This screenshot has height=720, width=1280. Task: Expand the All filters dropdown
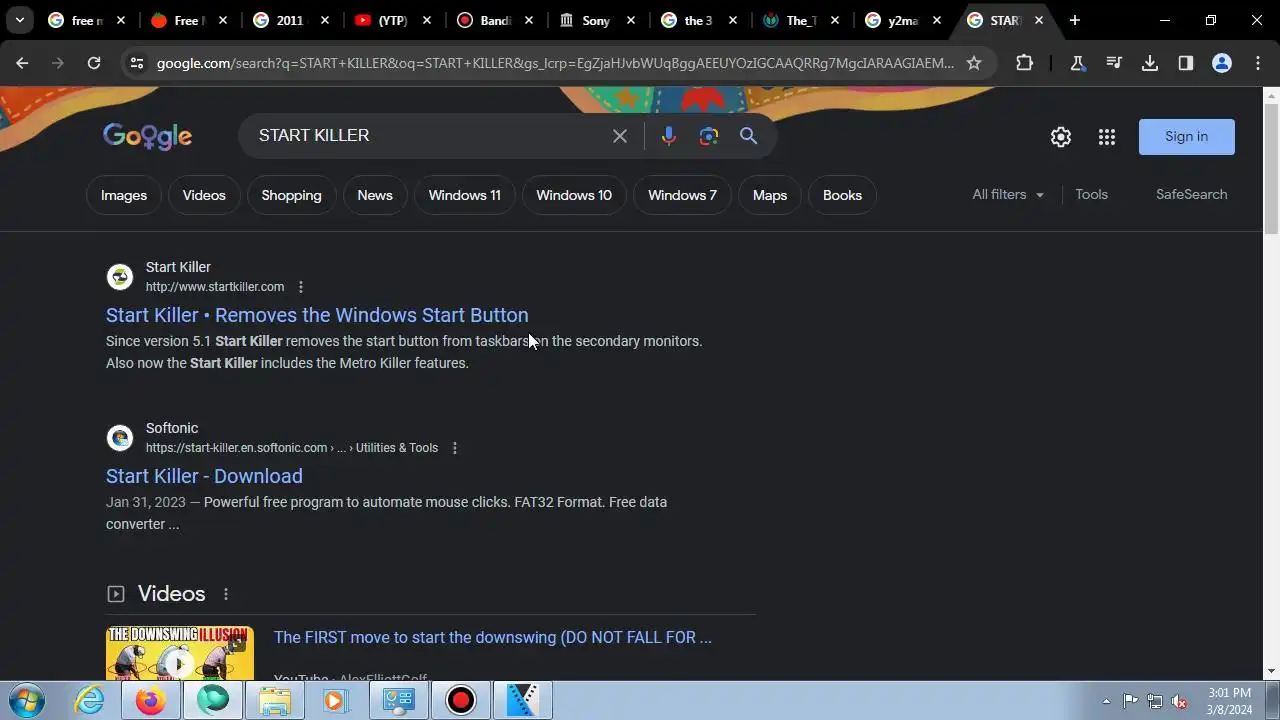(1008, 195)
